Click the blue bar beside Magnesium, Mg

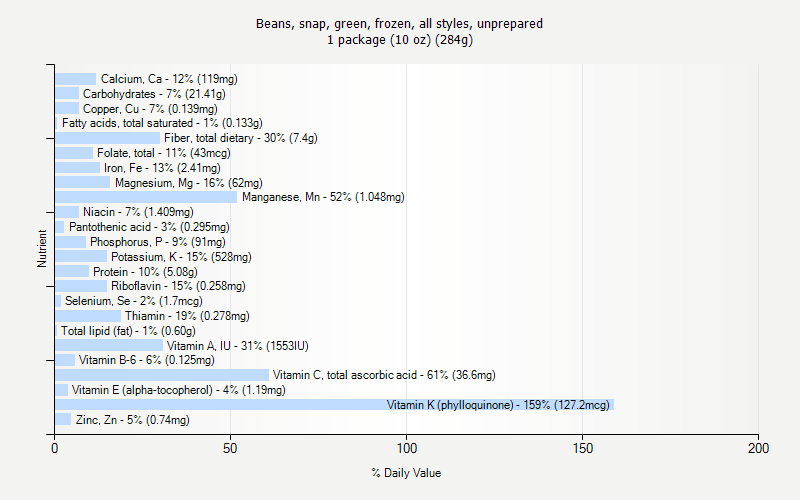pos(83,183)
